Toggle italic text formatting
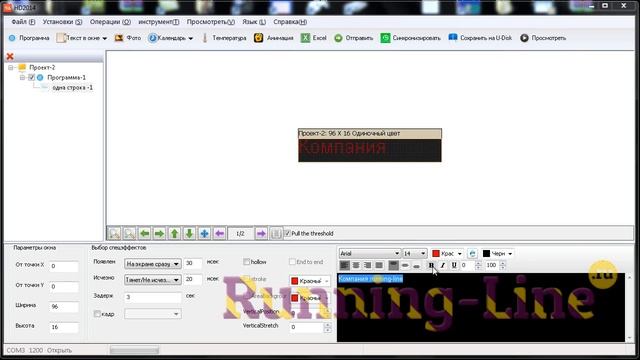This screenshot has height=360, width=640. click(x=442, y=265)
